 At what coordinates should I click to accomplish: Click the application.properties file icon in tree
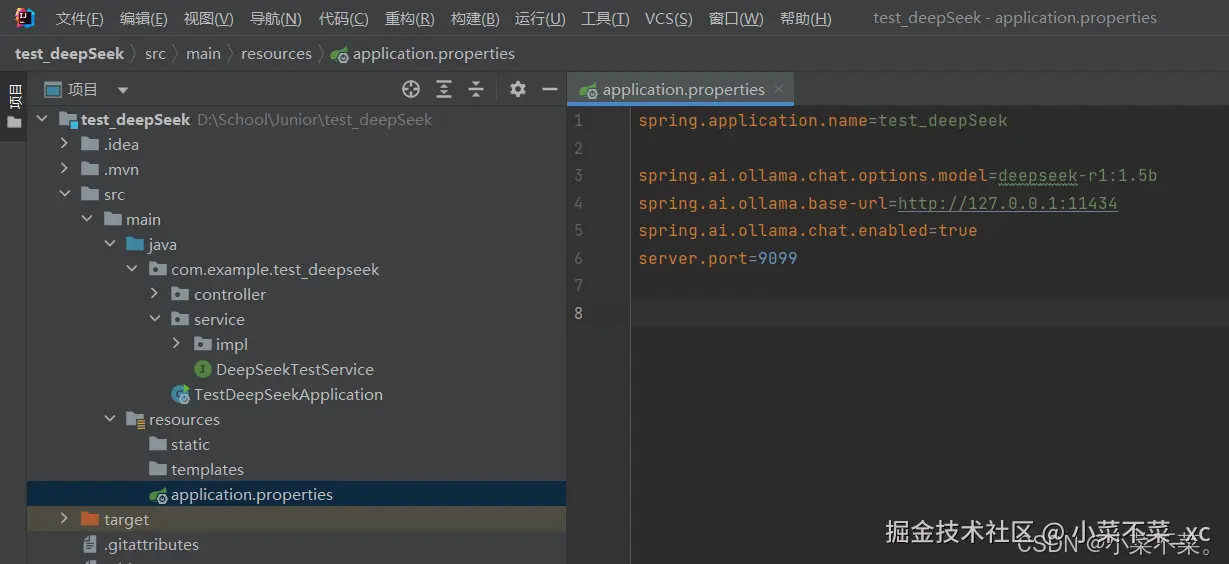(x=158, y=495)
